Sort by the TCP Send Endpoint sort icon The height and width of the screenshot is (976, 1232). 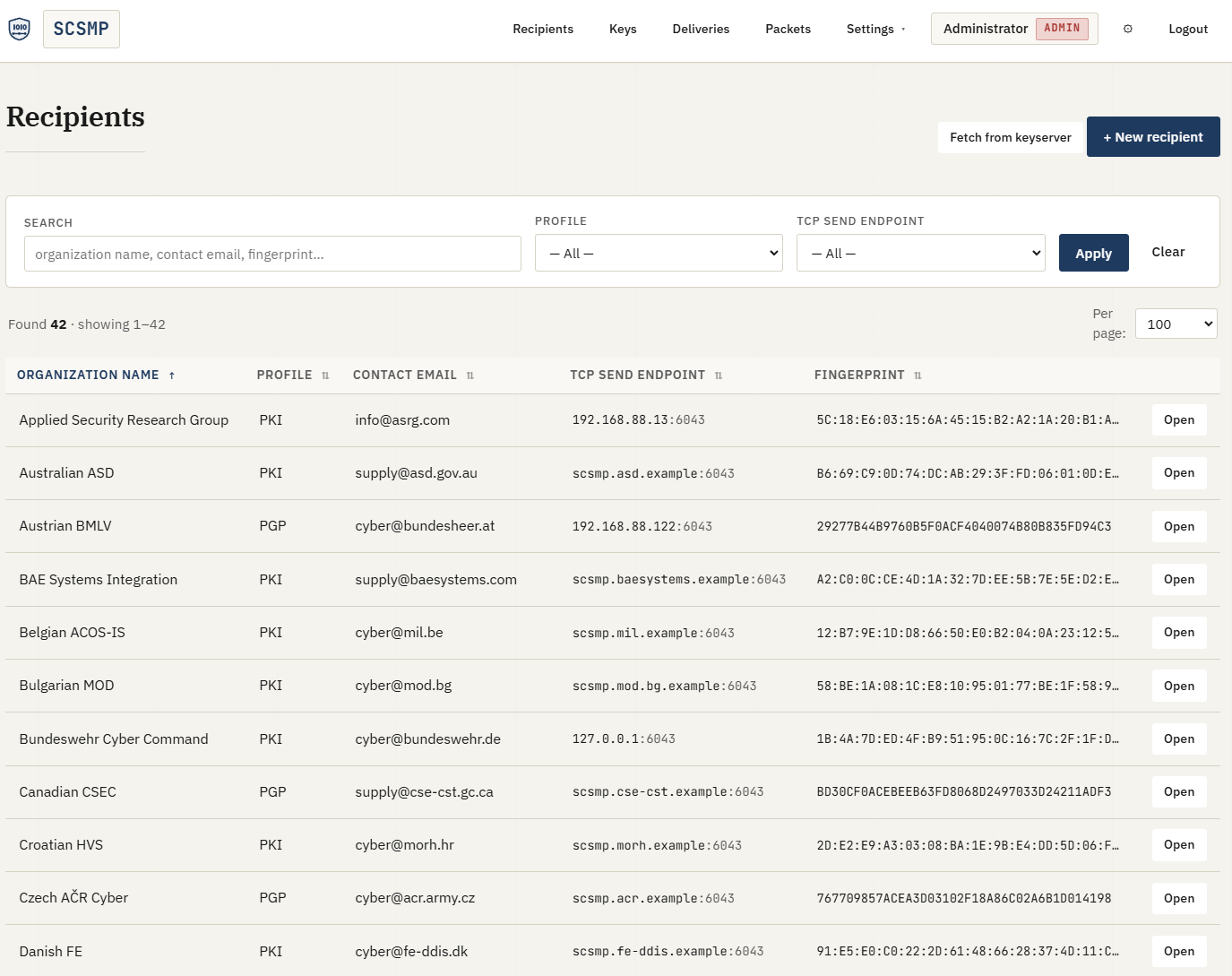(x=719, y=376)
